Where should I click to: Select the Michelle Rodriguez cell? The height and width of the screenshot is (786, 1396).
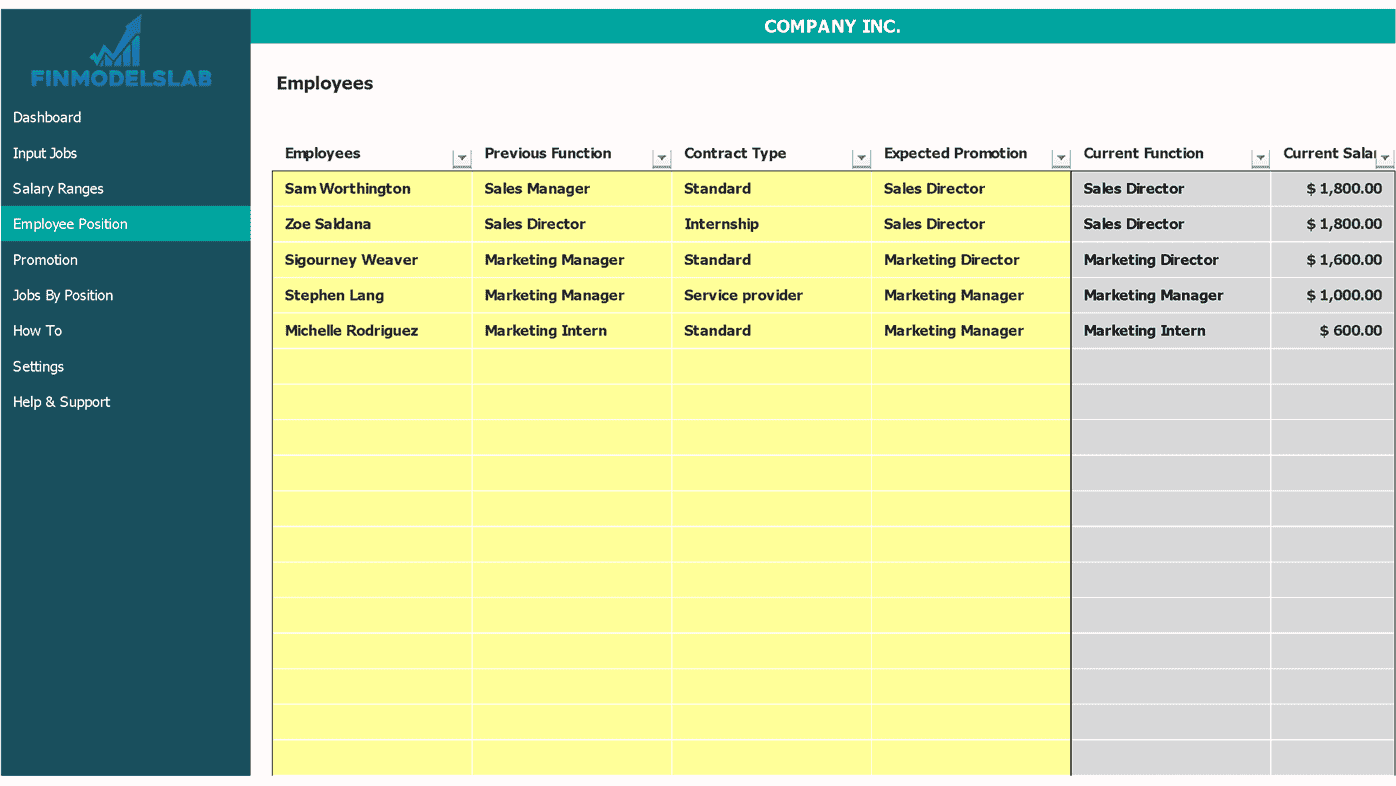pos(372,331)
